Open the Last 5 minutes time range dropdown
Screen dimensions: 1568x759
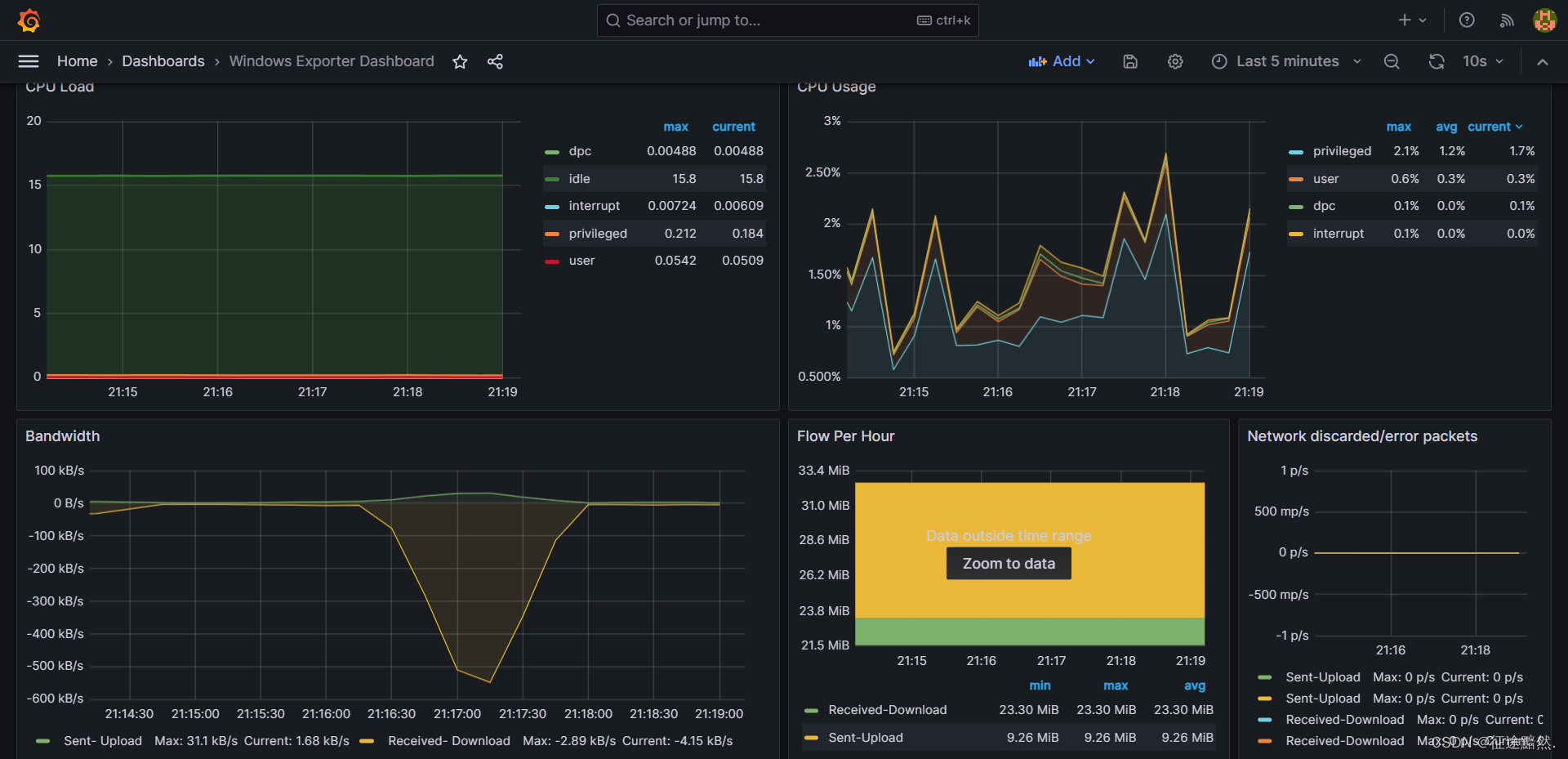[1287, 61]
